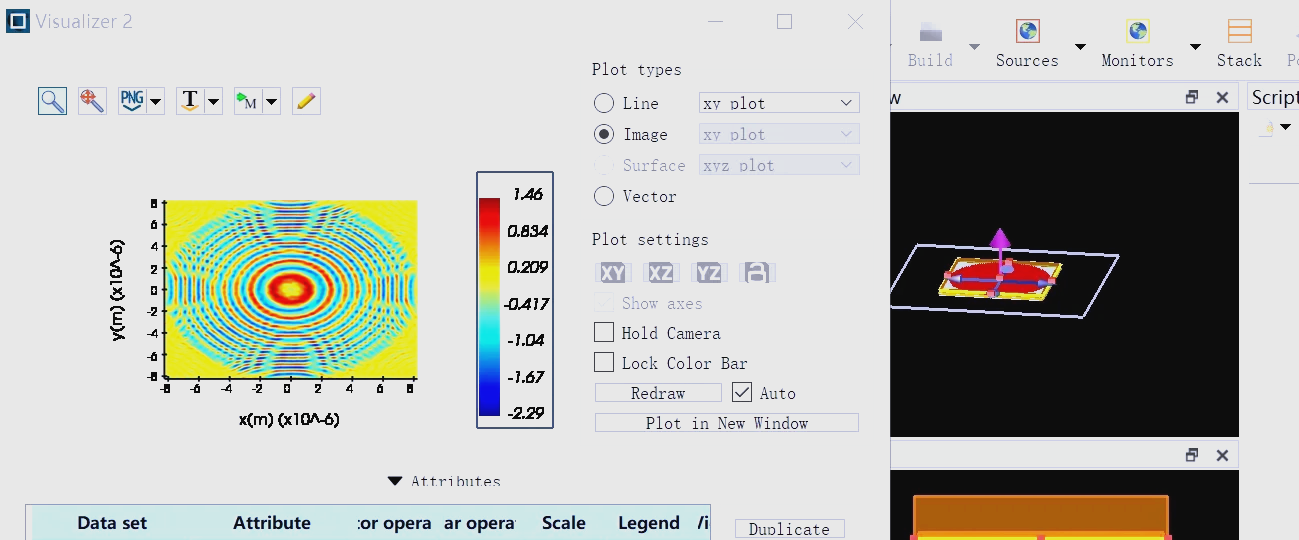1299x540 pixels.
Task: Select the Vector plot type
Action: pos(604,196)
